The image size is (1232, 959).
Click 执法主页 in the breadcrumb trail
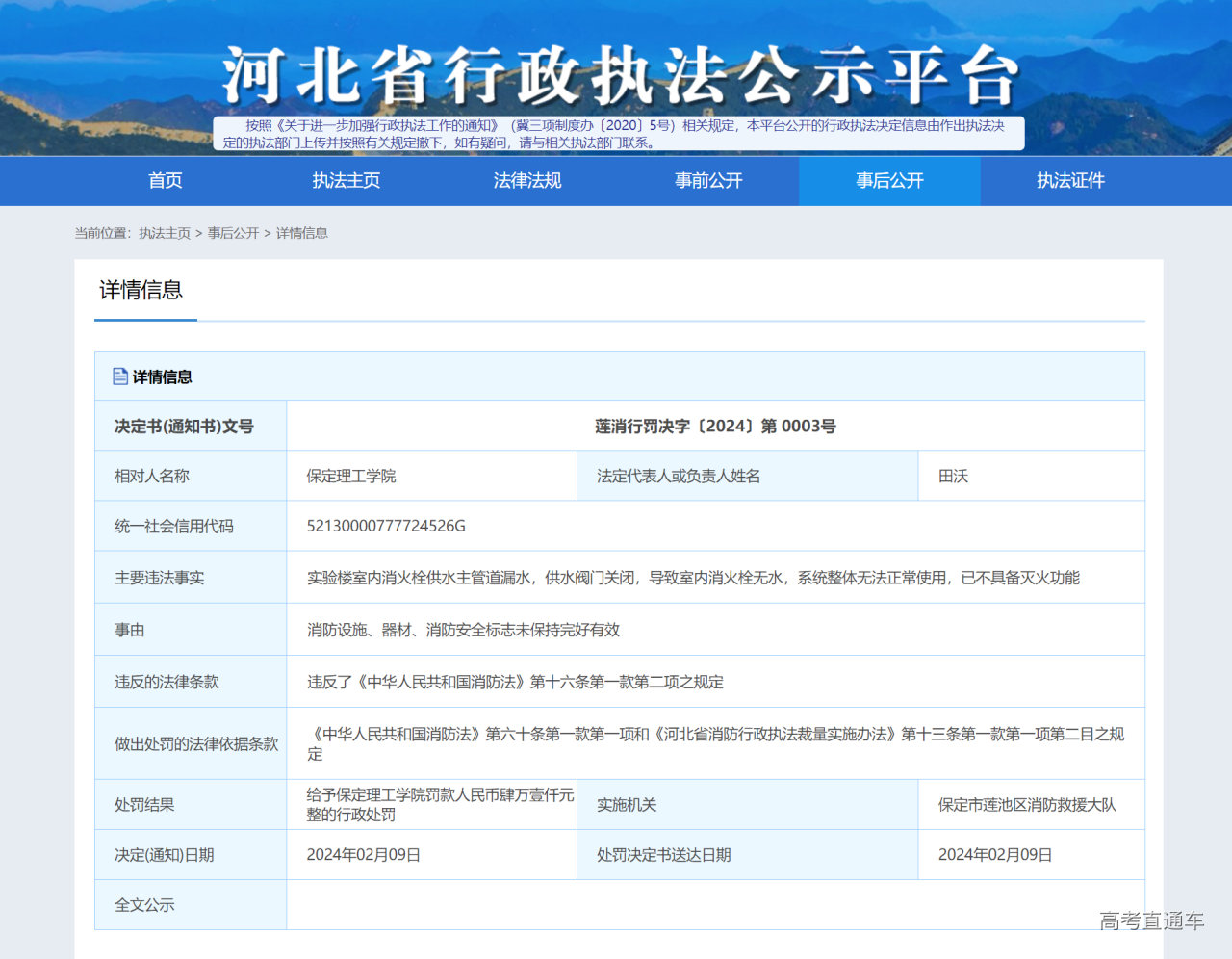tap(165, 233)
